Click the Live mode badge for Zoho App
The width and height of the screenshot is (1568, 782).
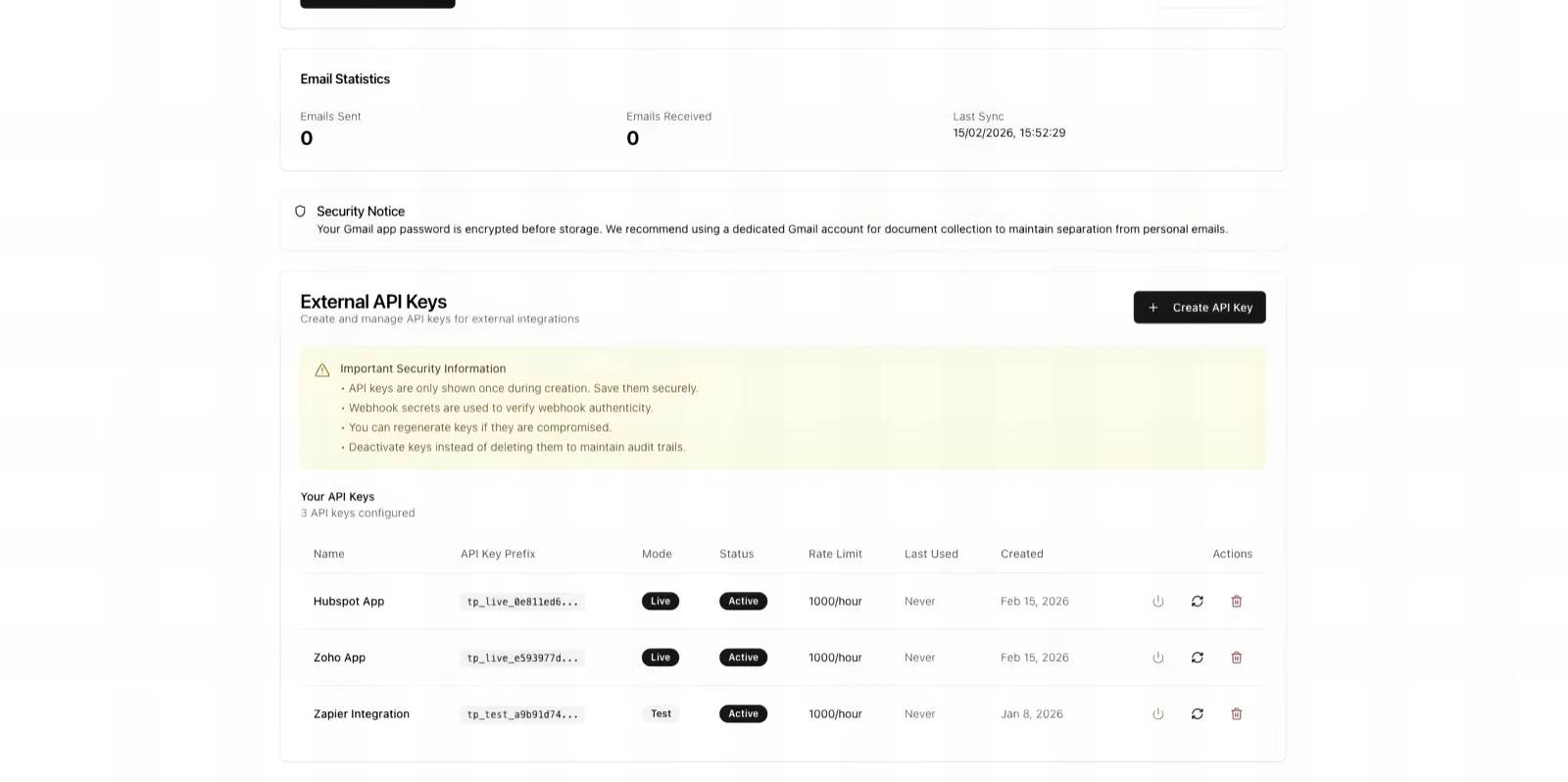(x=661, y=658)
